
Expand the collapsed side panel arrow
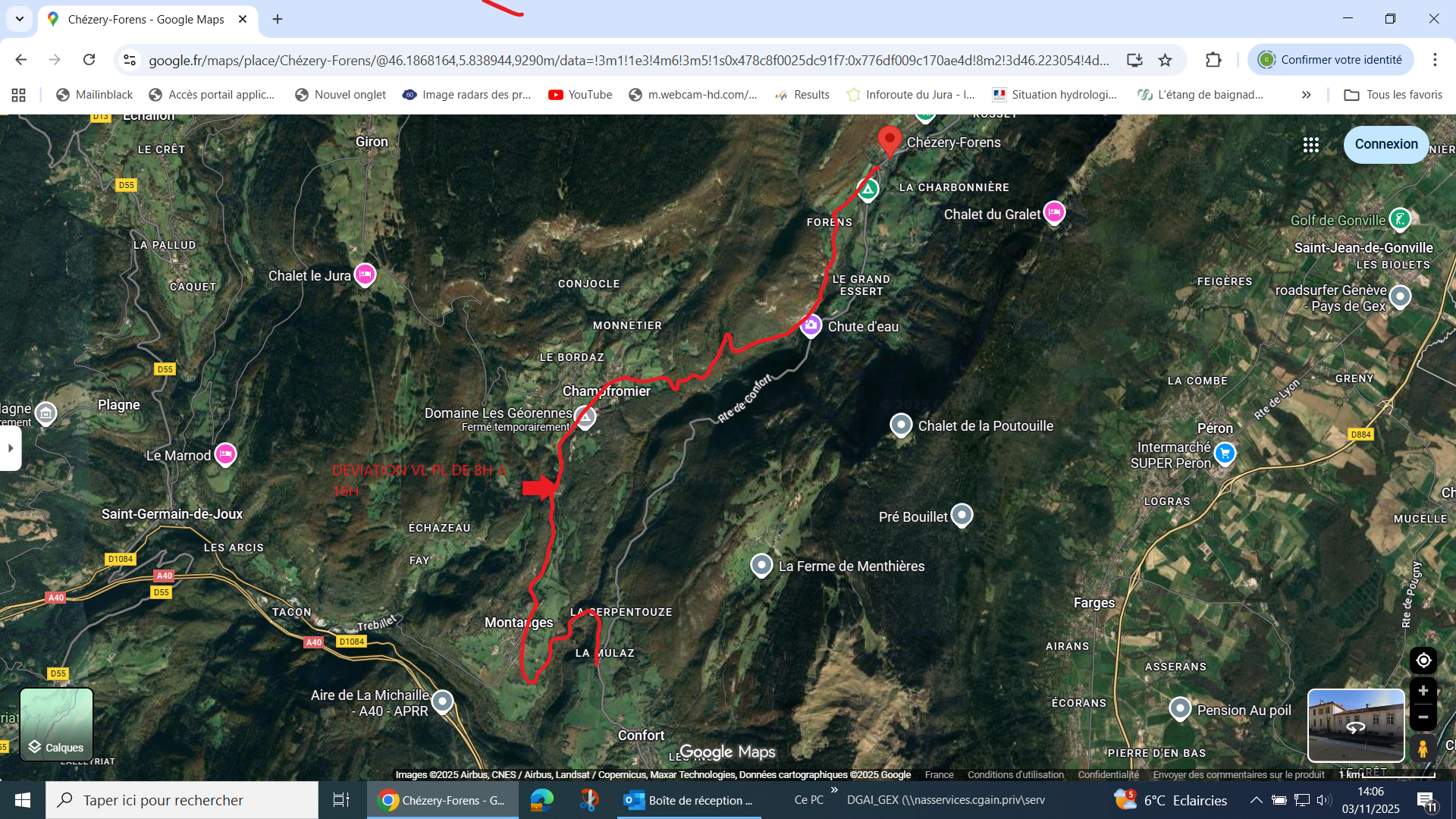(x=11, y=448)
